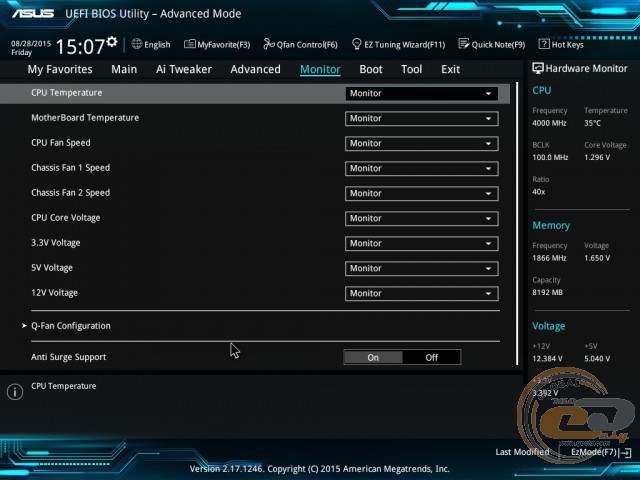
Task: Open the Tool tab
Action: pos(411,69)
